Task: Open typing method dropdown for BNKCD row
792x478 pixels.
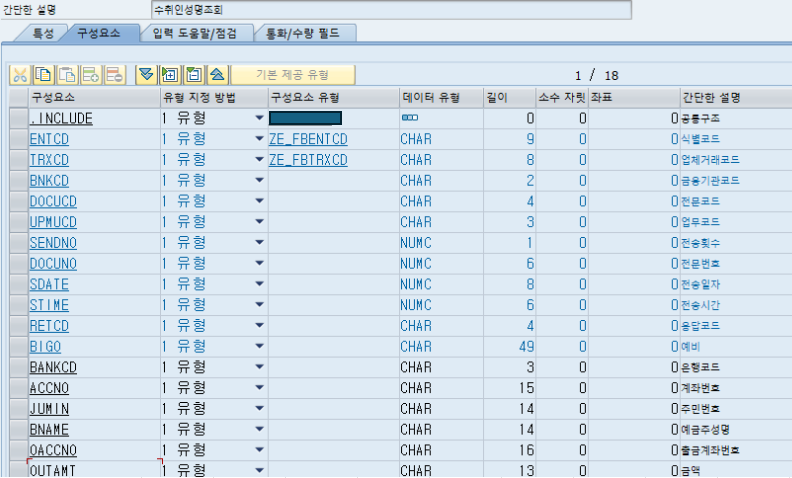Action: click(x=260, y=180)
